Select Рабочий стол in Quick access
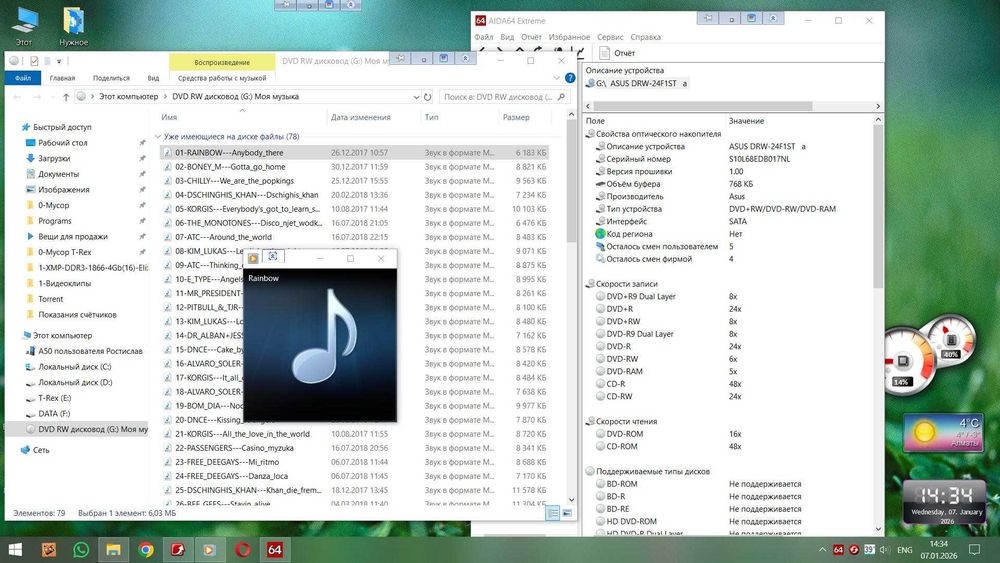This screenshot has width=1000, height=563. pos(62,143)
